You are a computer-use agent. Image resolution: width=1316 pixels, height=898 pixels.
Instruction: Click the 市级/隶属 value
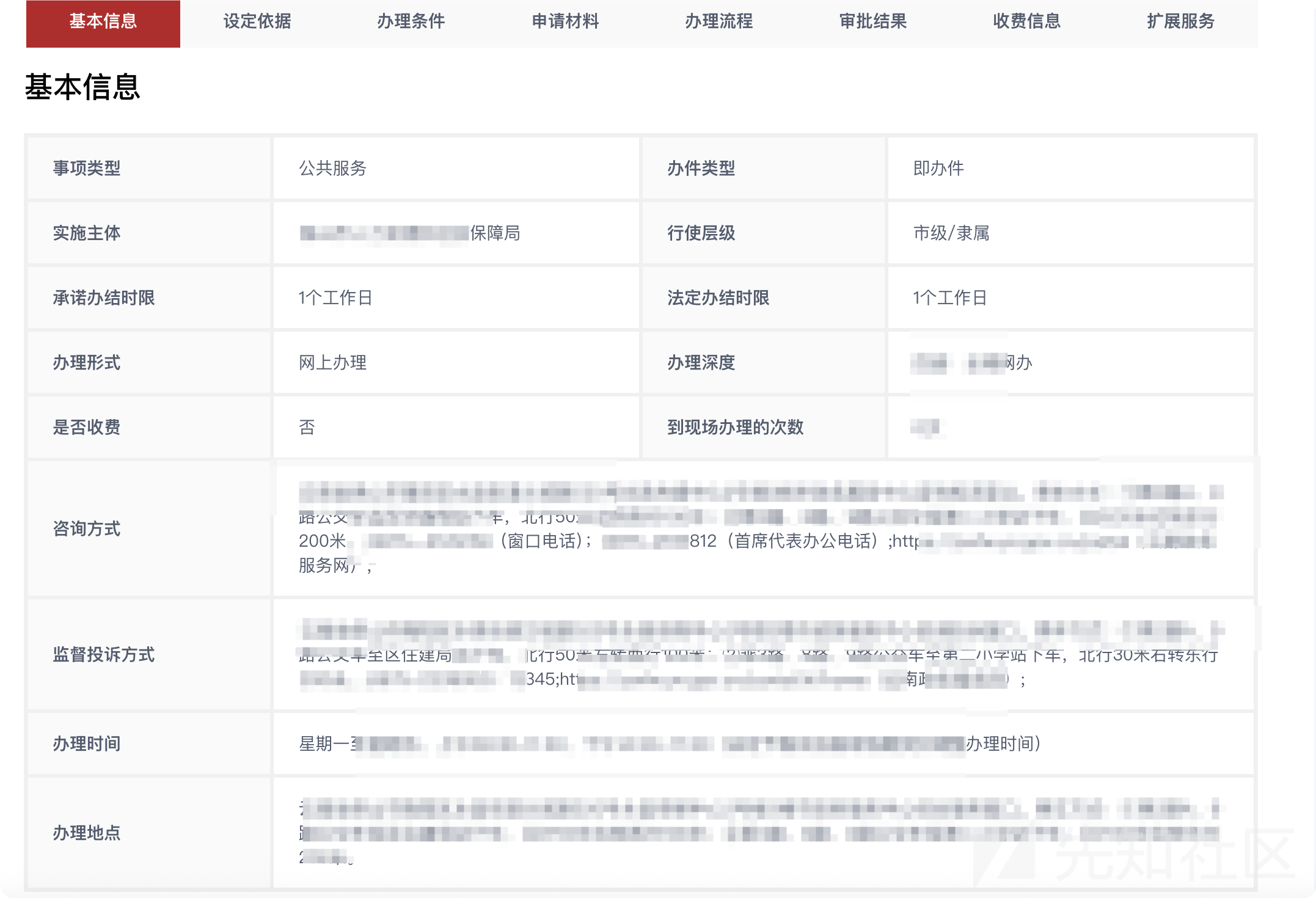[x=951, y=233]
